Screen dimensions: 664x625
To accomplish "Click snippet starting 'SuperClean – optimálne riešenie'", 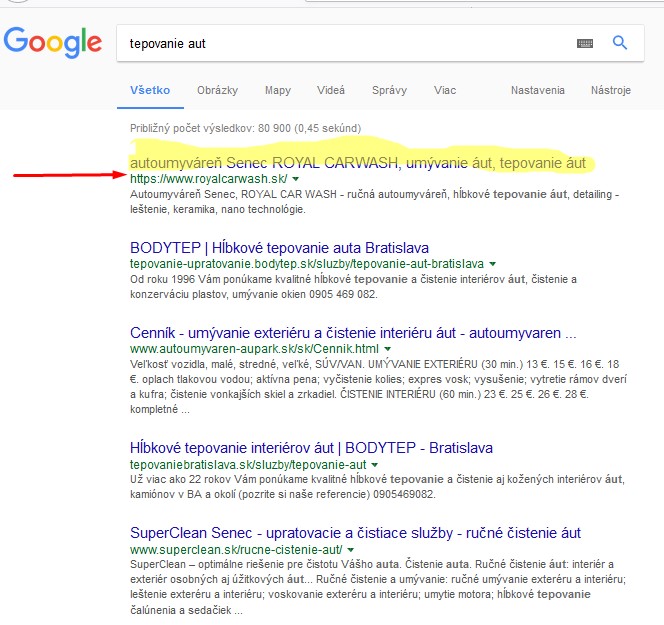I will (378, 587).
